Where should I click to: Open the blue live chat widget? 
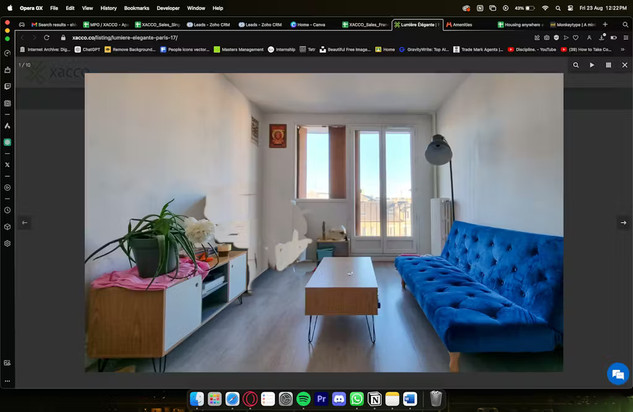click(x=617, y=373)
